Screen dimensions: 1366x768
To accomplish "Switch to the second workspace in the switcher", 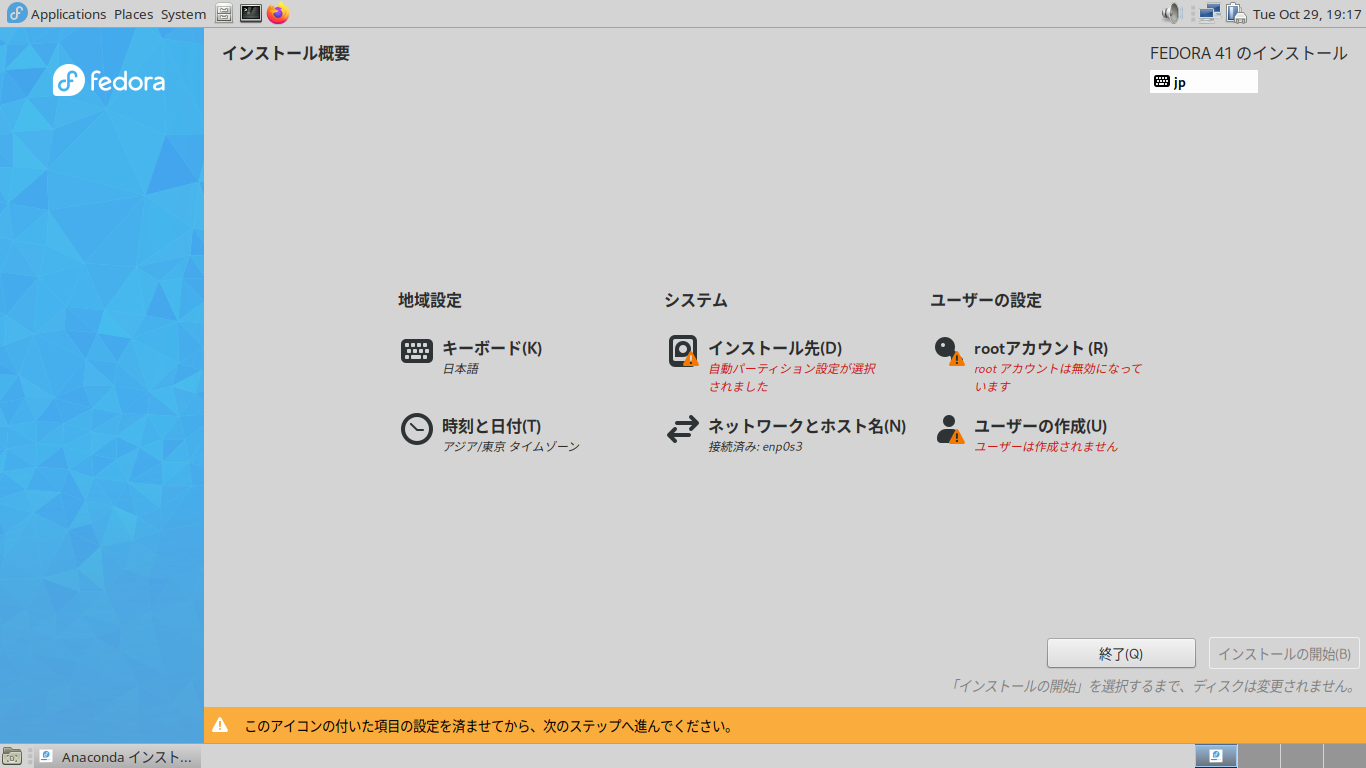I will click(1259, 756).
